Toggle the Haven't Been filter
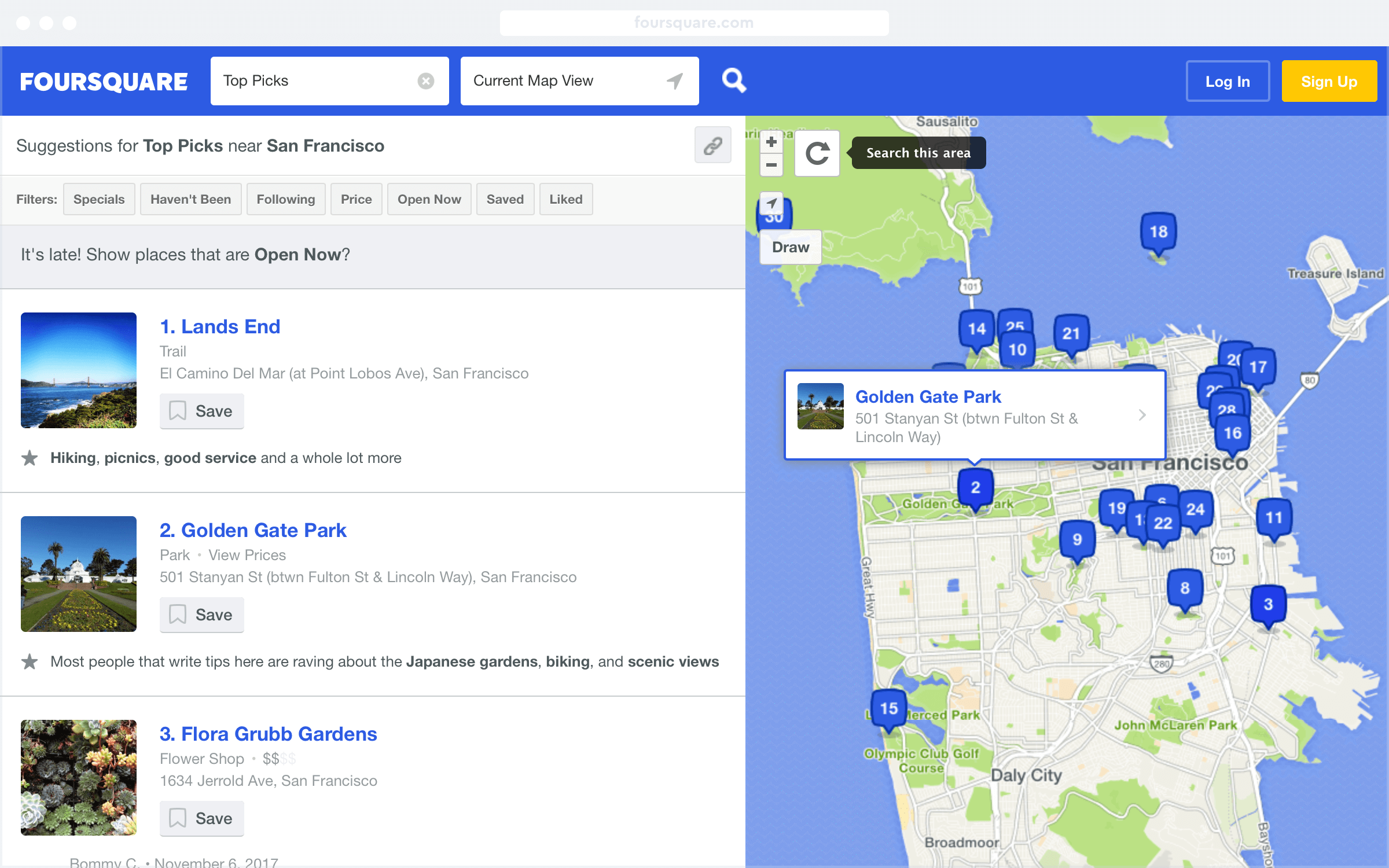This screenshot has width=1389, height=868. pos(190,199)
